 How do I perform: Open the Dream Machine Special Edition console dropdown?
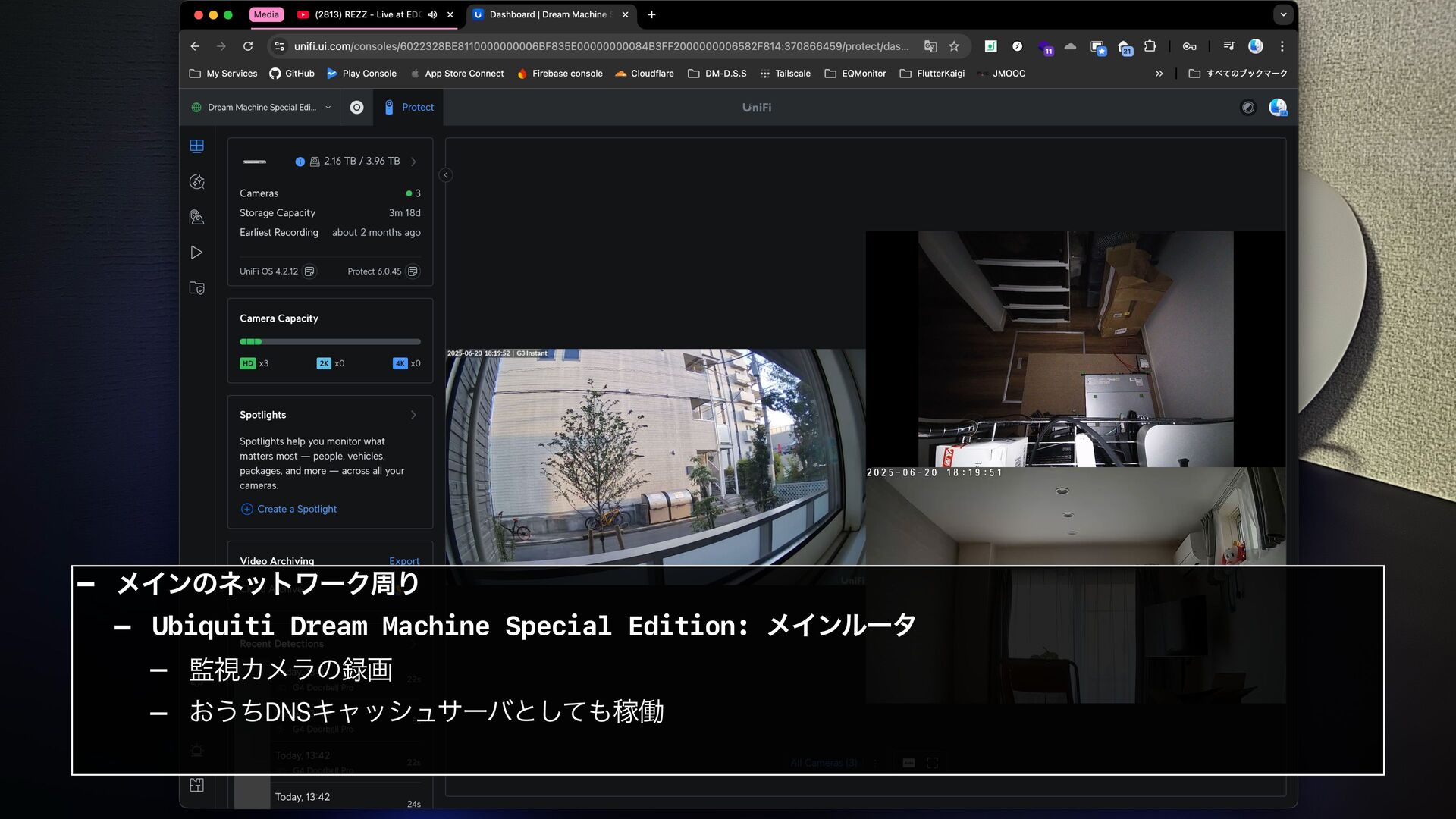[261, 108]
